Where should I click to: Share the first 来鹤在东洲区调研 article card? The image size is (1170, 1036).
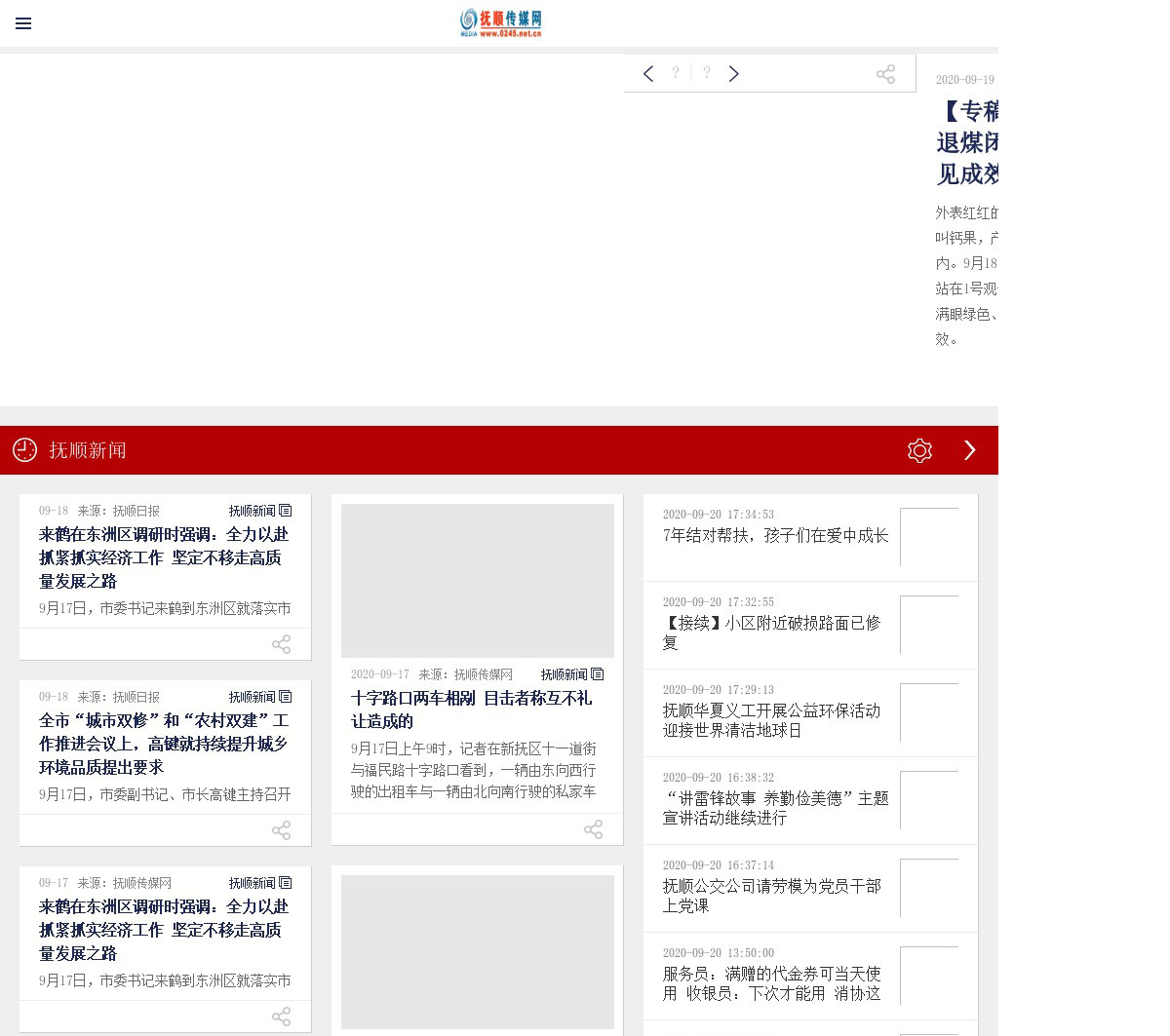click(281, 644)
